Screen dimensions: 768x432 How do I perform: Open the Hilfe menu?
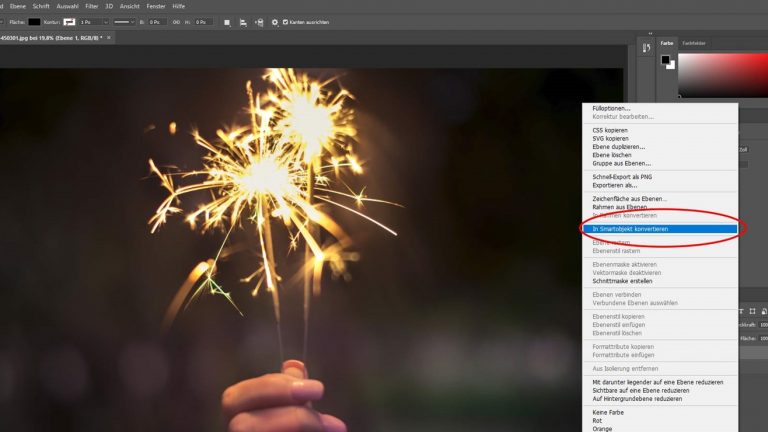(179, 6)
